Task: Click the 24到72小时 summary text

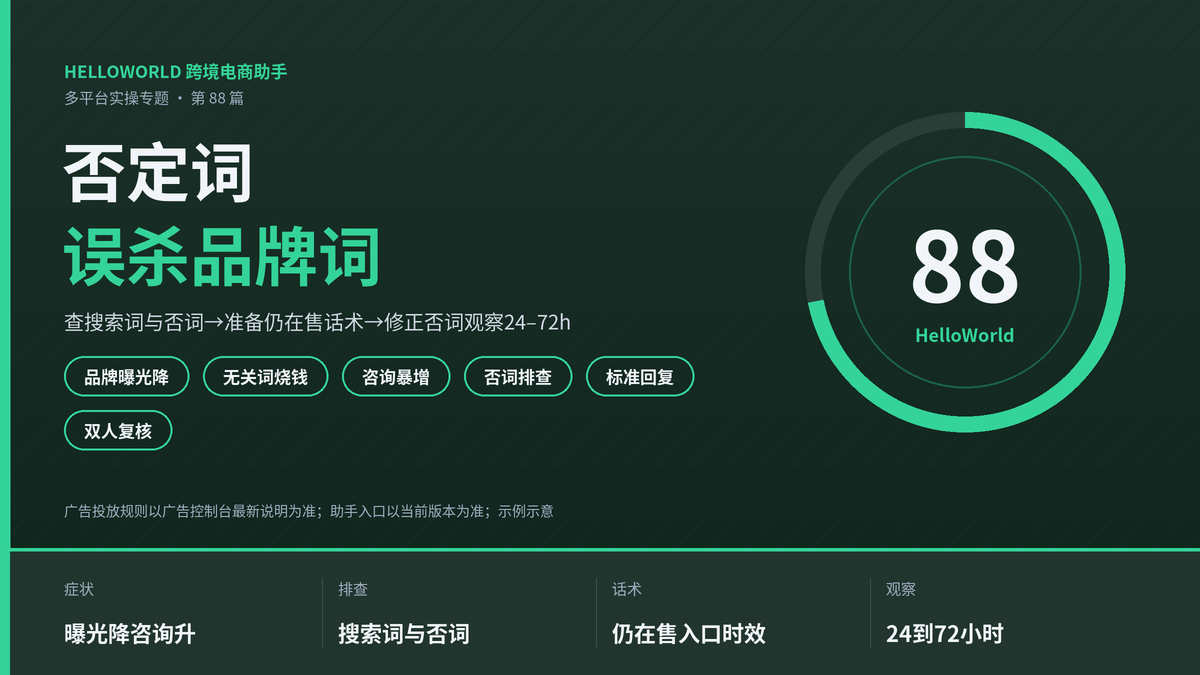Action: click(x=944, y=634)
